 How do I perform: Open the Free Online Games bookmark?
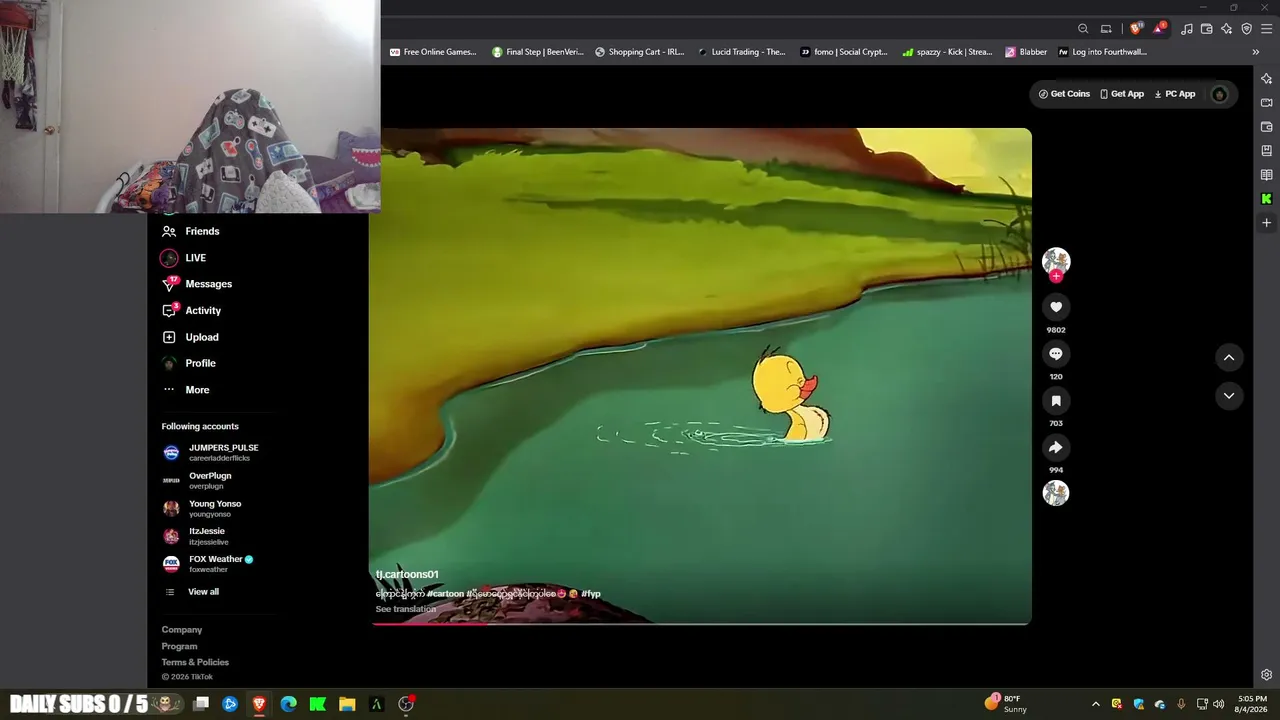pyautogui.click(x=433, y=52)
